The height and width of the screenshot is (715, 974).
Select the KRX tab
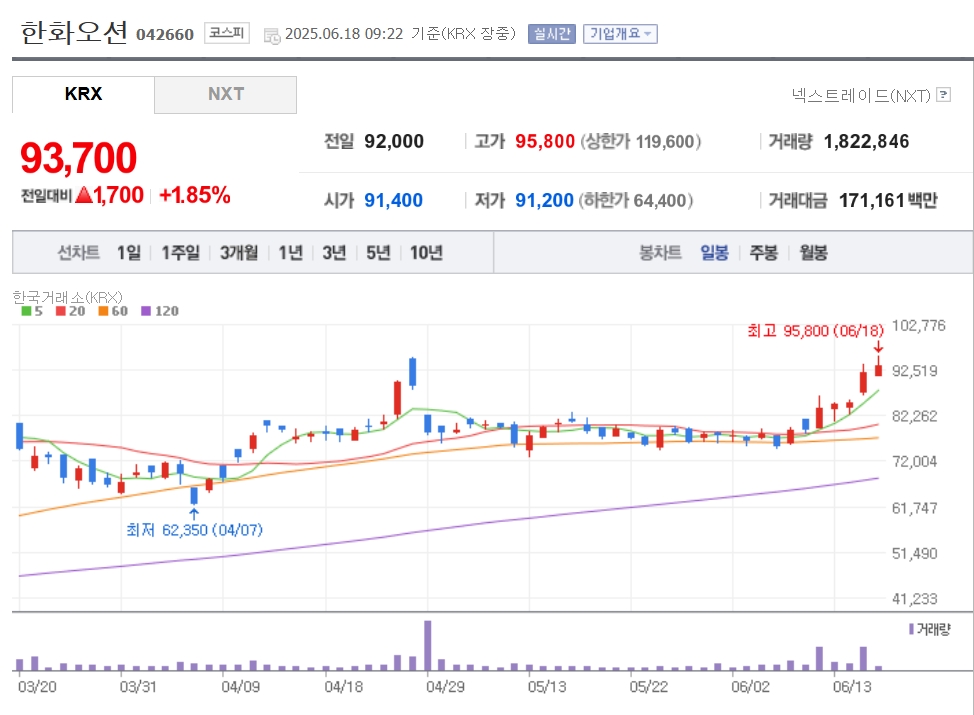(x=83, y=94)
